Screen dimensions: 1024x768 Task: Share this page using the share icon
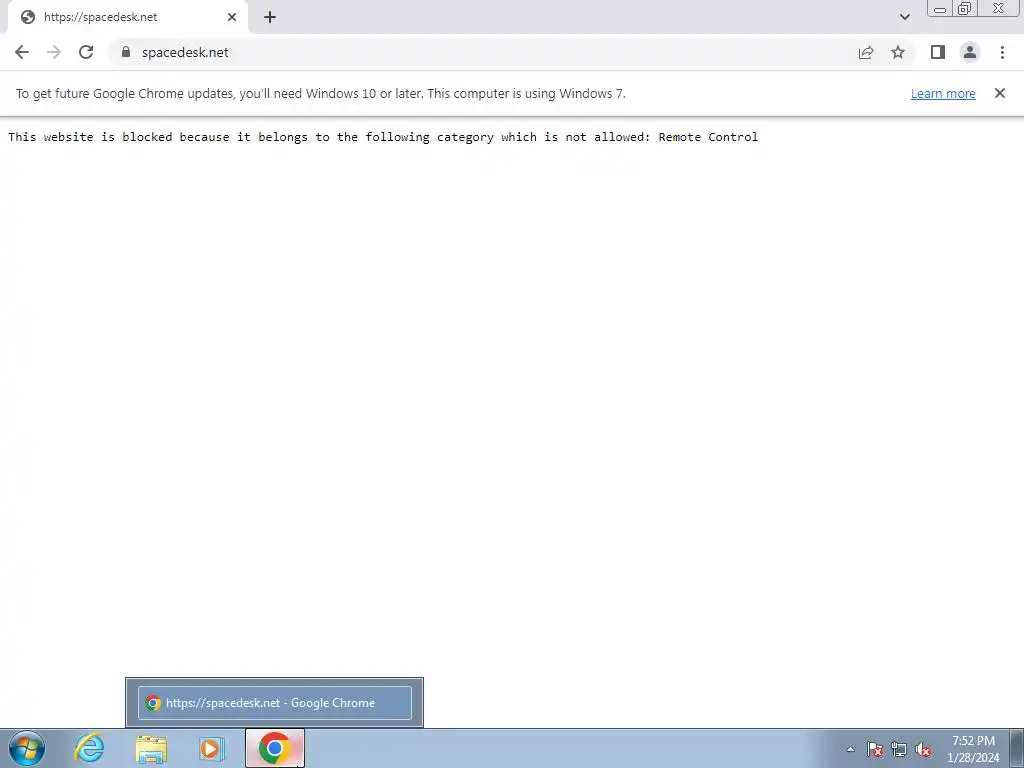click(866, 52)
